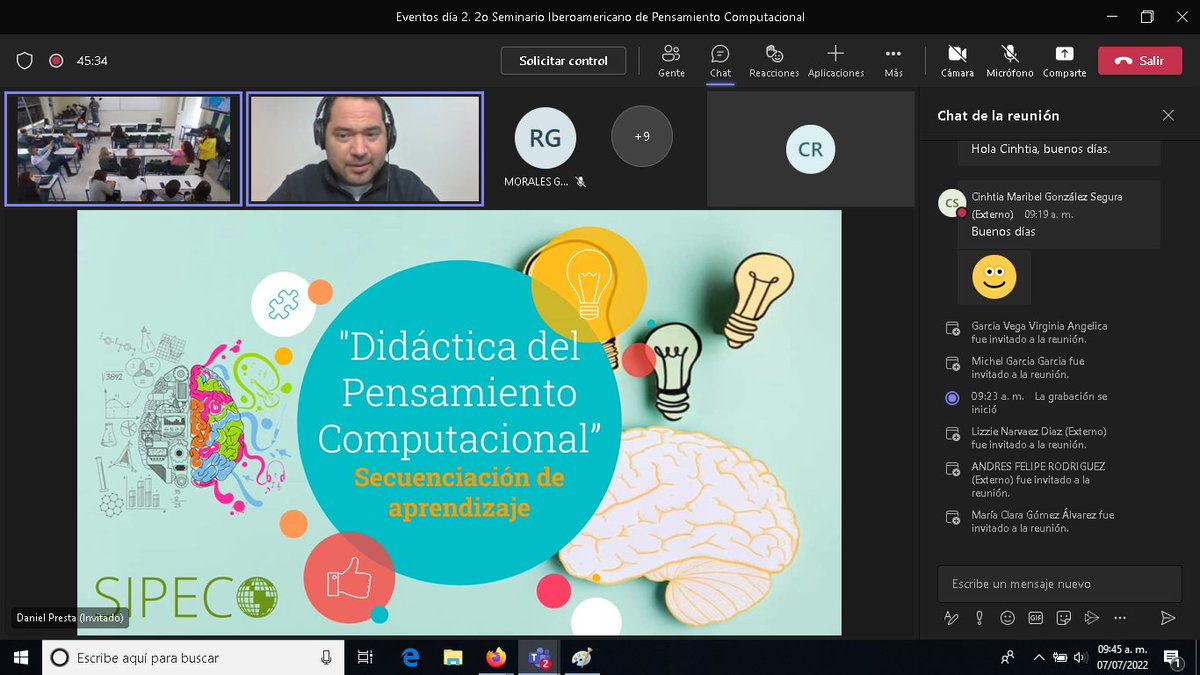The width and height of the screenshot is (1200, 675).
Task: Open more messaging options ellipsis
Action: click(x=1119, y=618)
